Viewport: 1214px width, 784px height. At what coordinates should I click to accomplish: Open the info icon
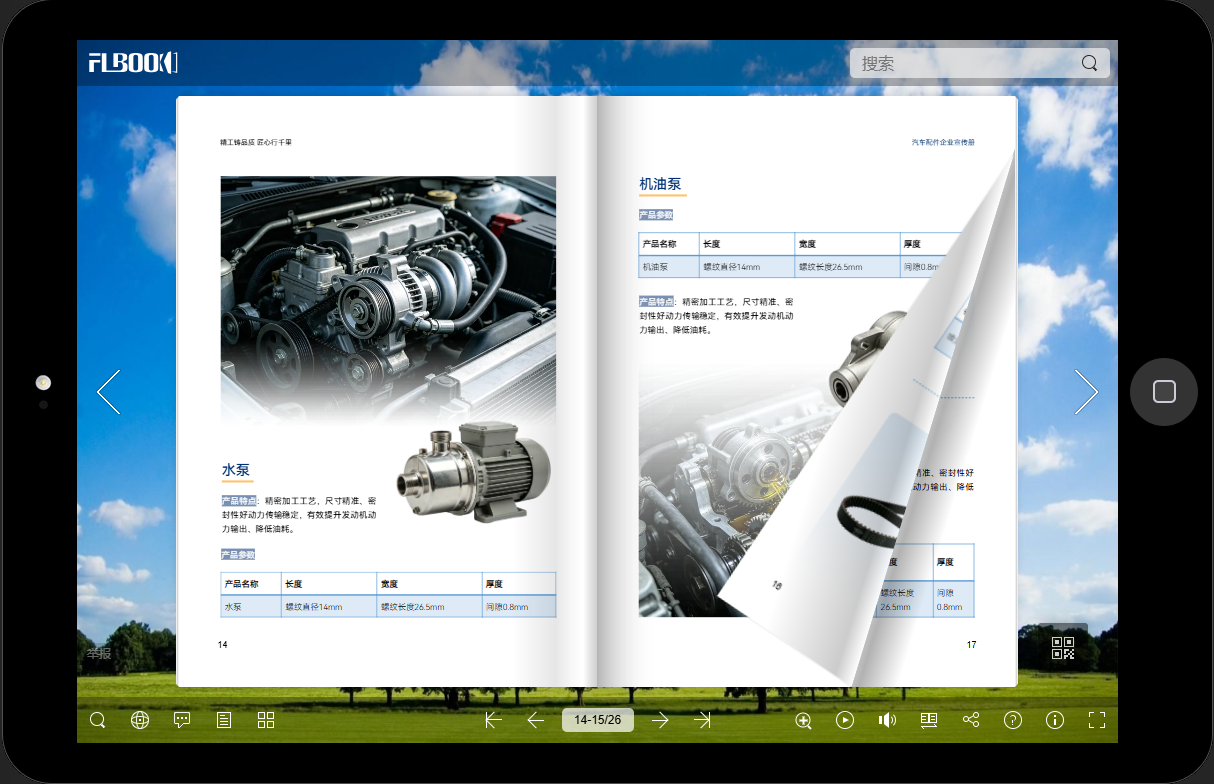coord(1055,720)
